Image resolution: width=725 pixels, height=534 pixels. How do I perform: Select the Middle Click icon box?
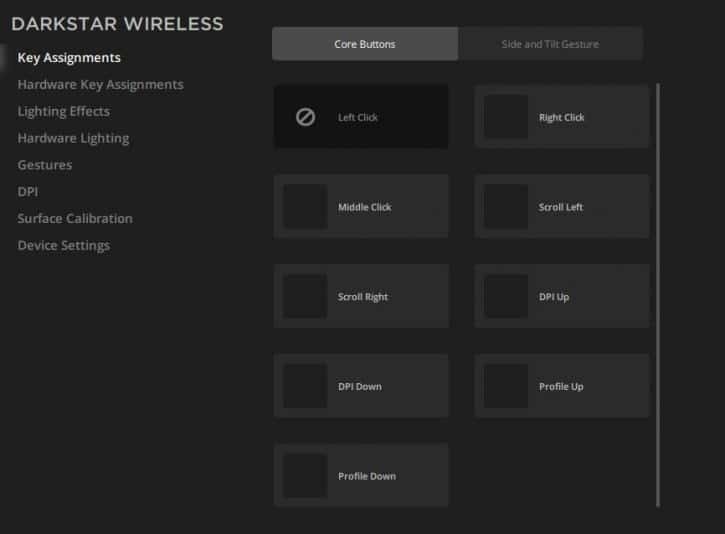(305, 207)
